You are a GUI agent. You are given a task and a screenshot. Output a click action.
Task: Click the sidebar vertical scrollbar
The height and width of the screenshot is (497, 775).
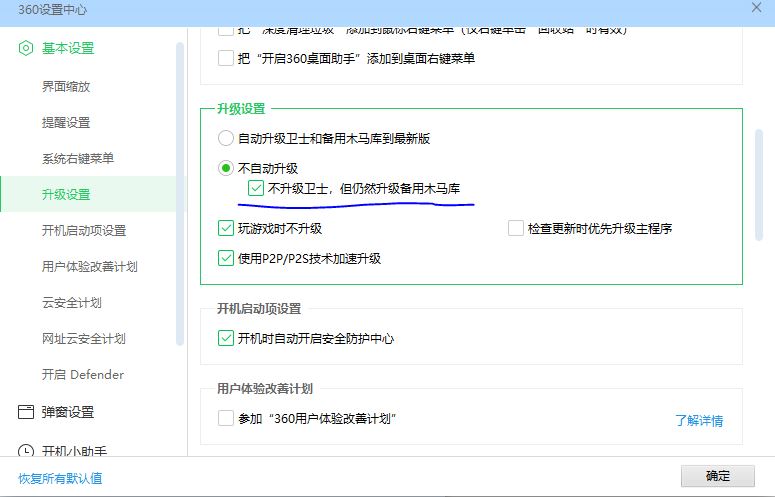(180, 194)
